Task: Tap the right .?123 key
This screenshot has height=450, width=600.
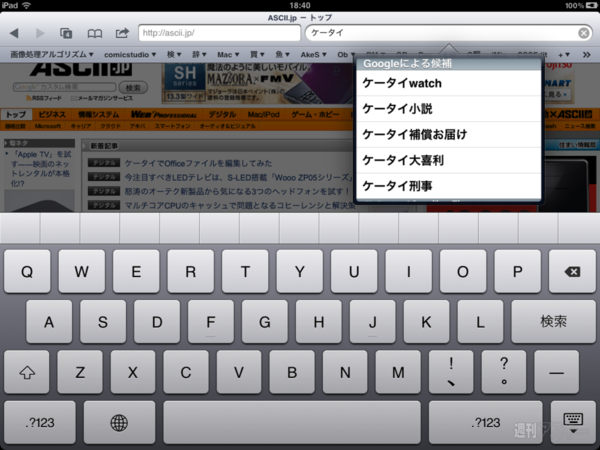Action: pyautogui.click(x=486, y=422)
